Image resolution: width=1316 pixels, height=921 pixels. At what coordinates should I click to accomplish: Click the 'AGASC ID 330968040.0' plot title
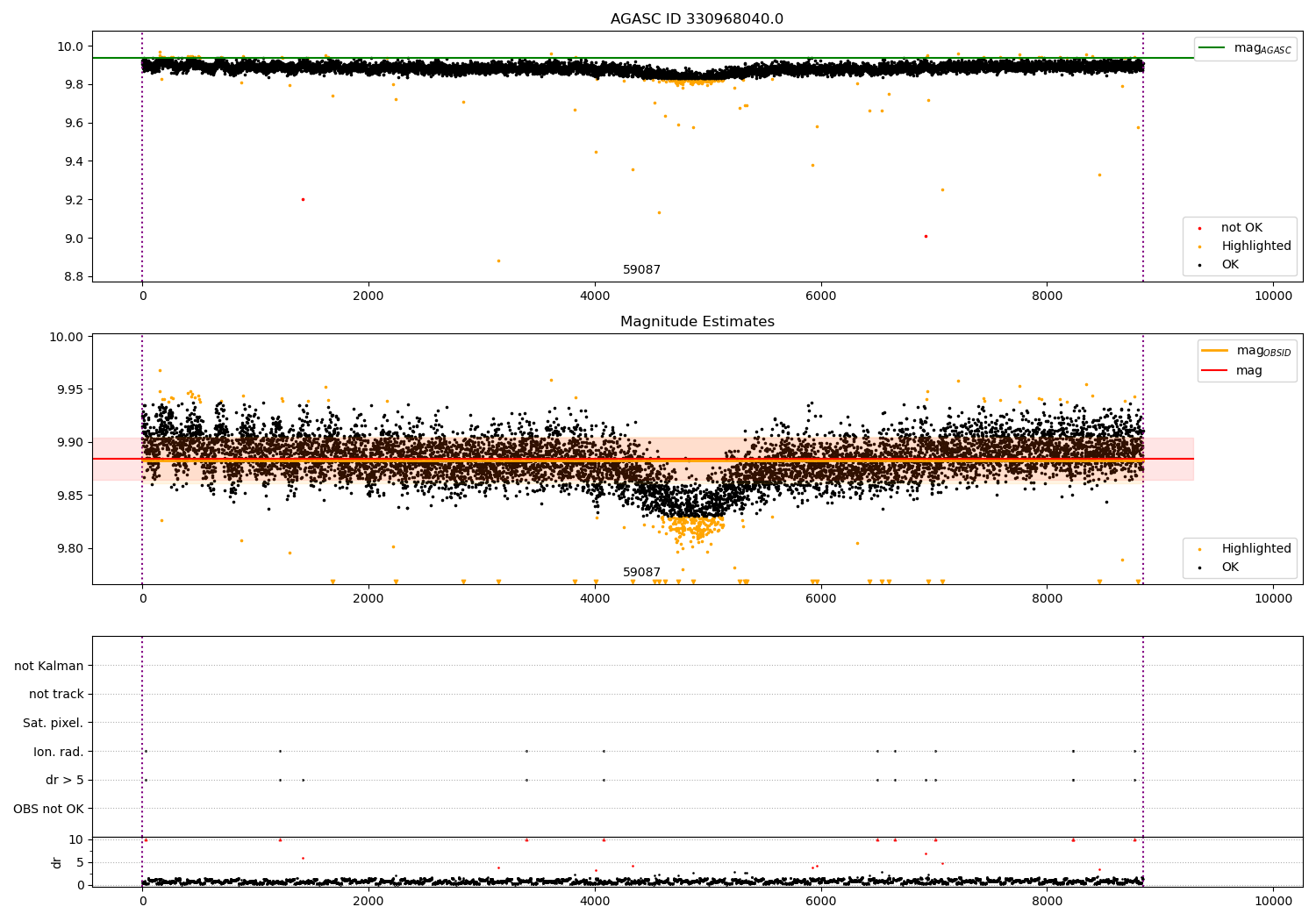[697, 19]
